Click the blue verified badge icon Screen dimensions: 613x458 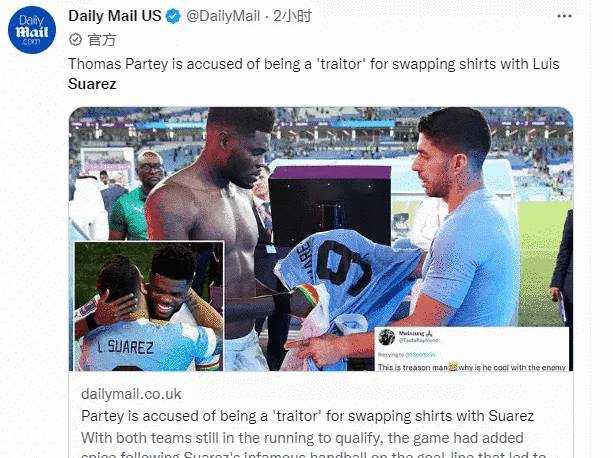point(173,16)
